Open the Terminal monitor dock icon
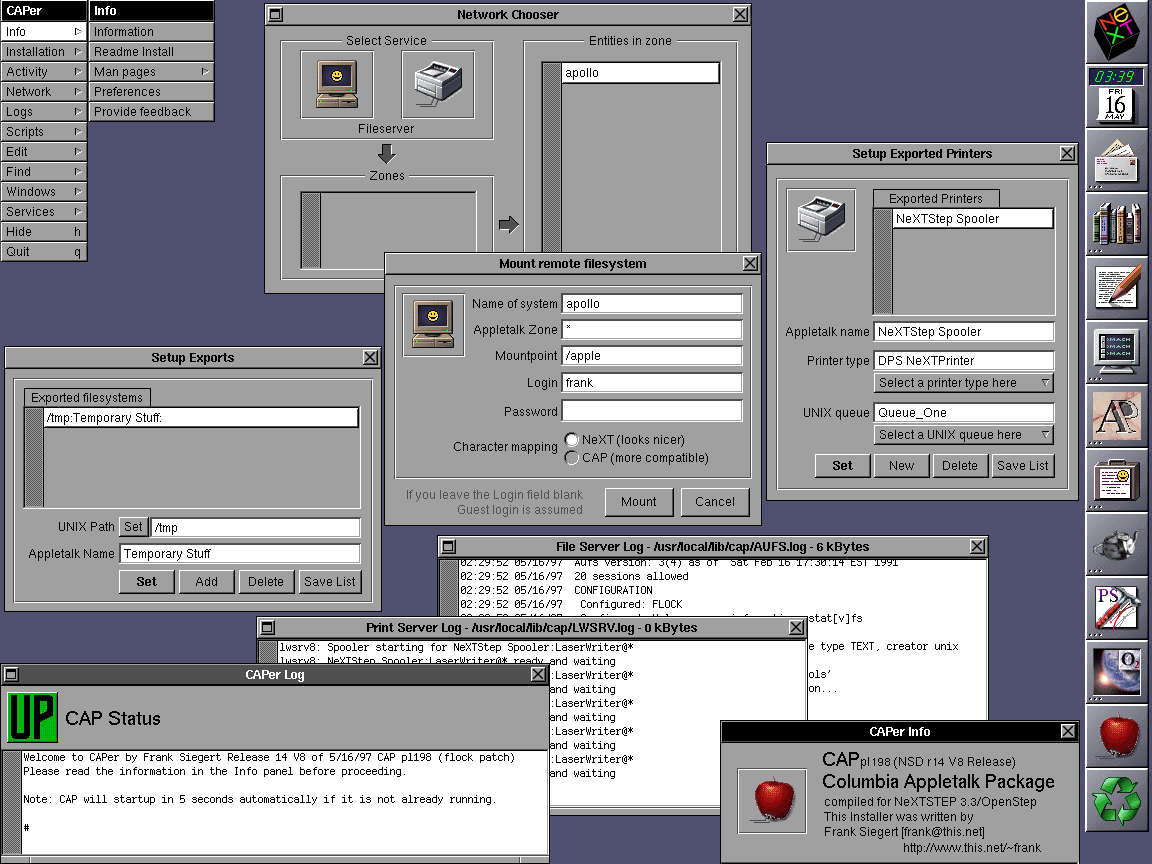The image size is (1152, 864). [1117, 351]
